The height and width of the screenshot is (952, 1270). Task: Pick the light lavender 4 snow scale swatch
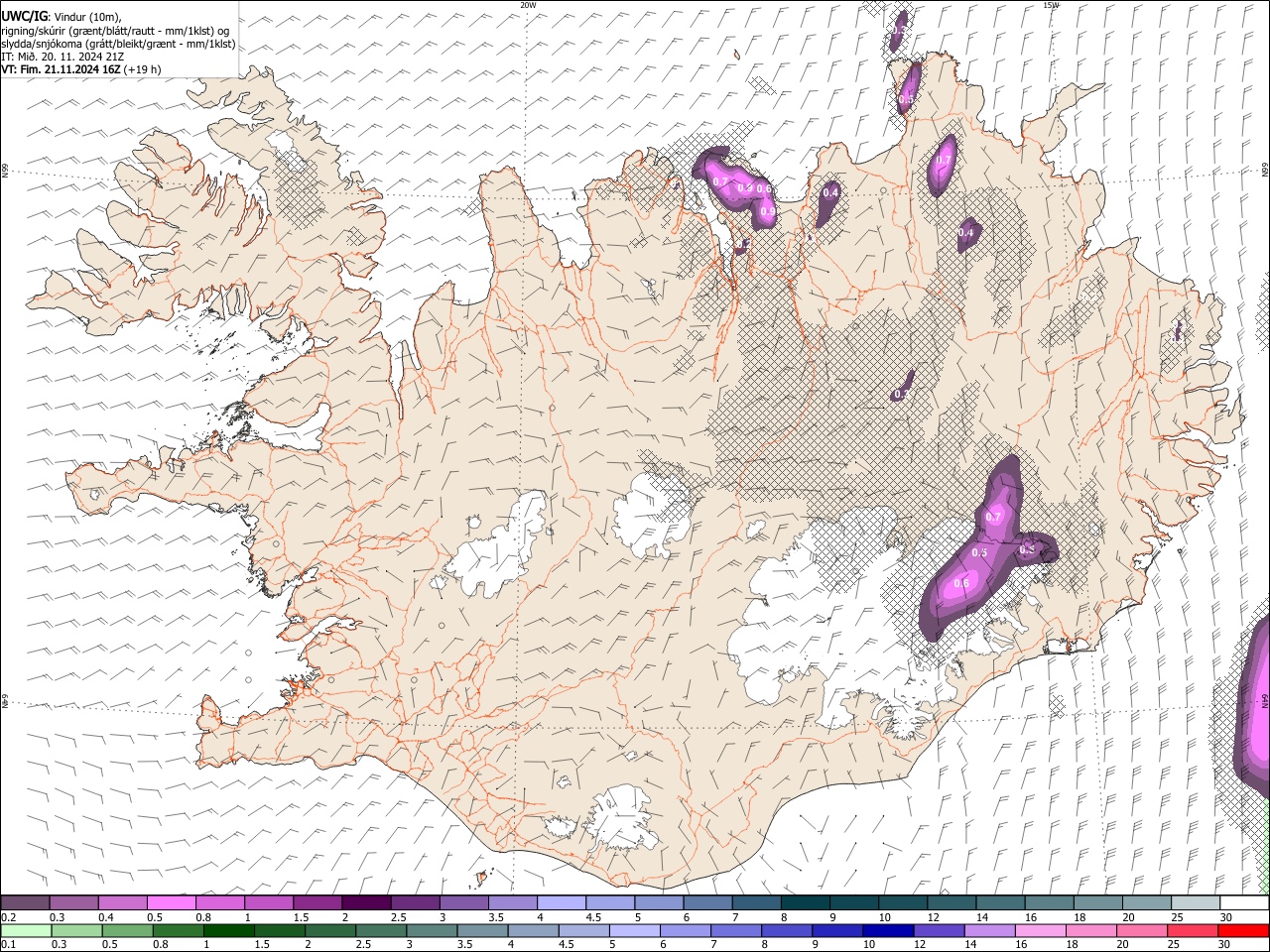pos(562,902)
